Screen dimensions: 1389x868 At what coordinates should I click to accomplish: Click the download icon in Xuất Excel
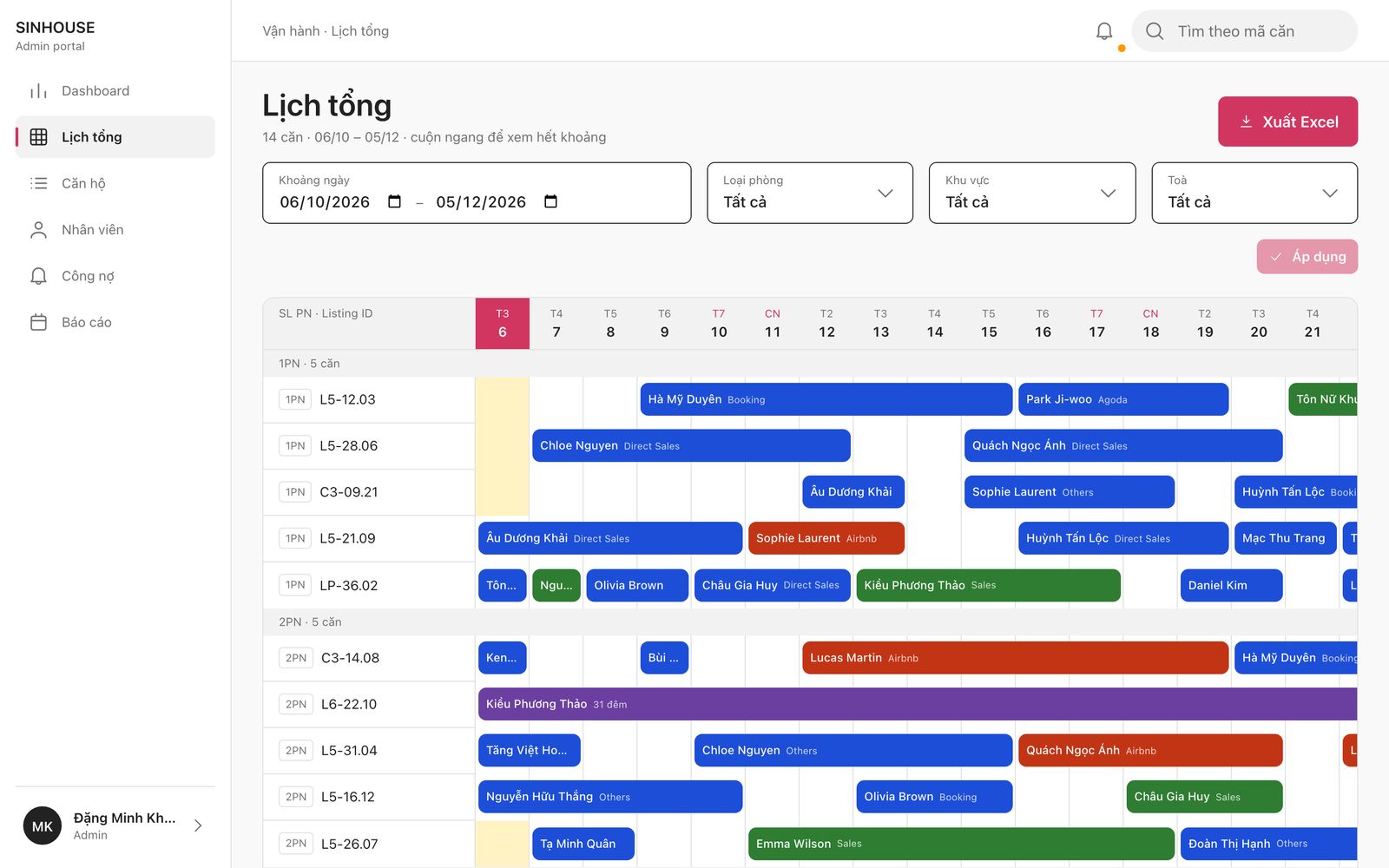tap(1246, 122)
